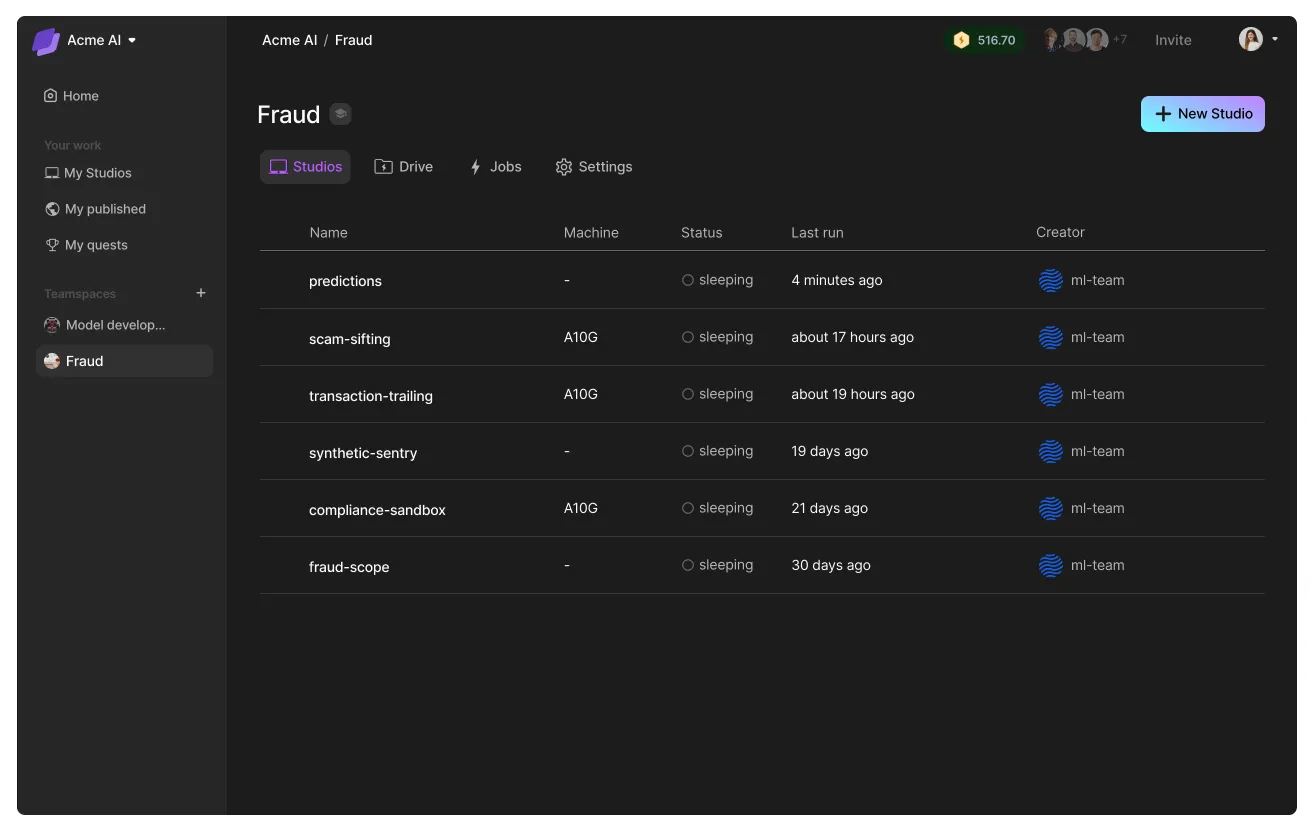Switch to the Drive tab
This screenshot has width=1313, height=831.
(x=404, y=167)
